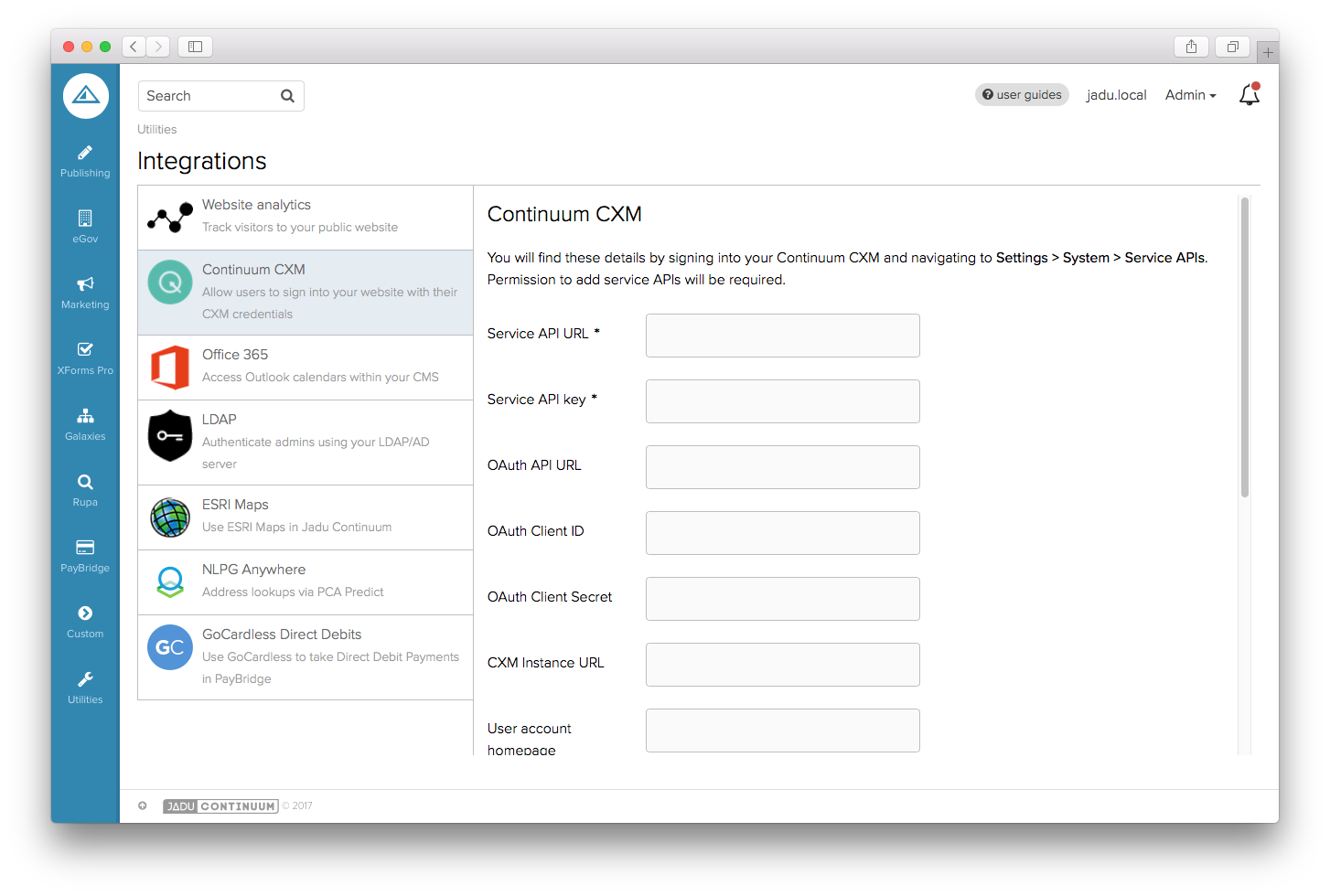Expand the Admin dropdown menu
Image resolution: width=1330 pixels, height=896 pixels.
pos(1190,95)
